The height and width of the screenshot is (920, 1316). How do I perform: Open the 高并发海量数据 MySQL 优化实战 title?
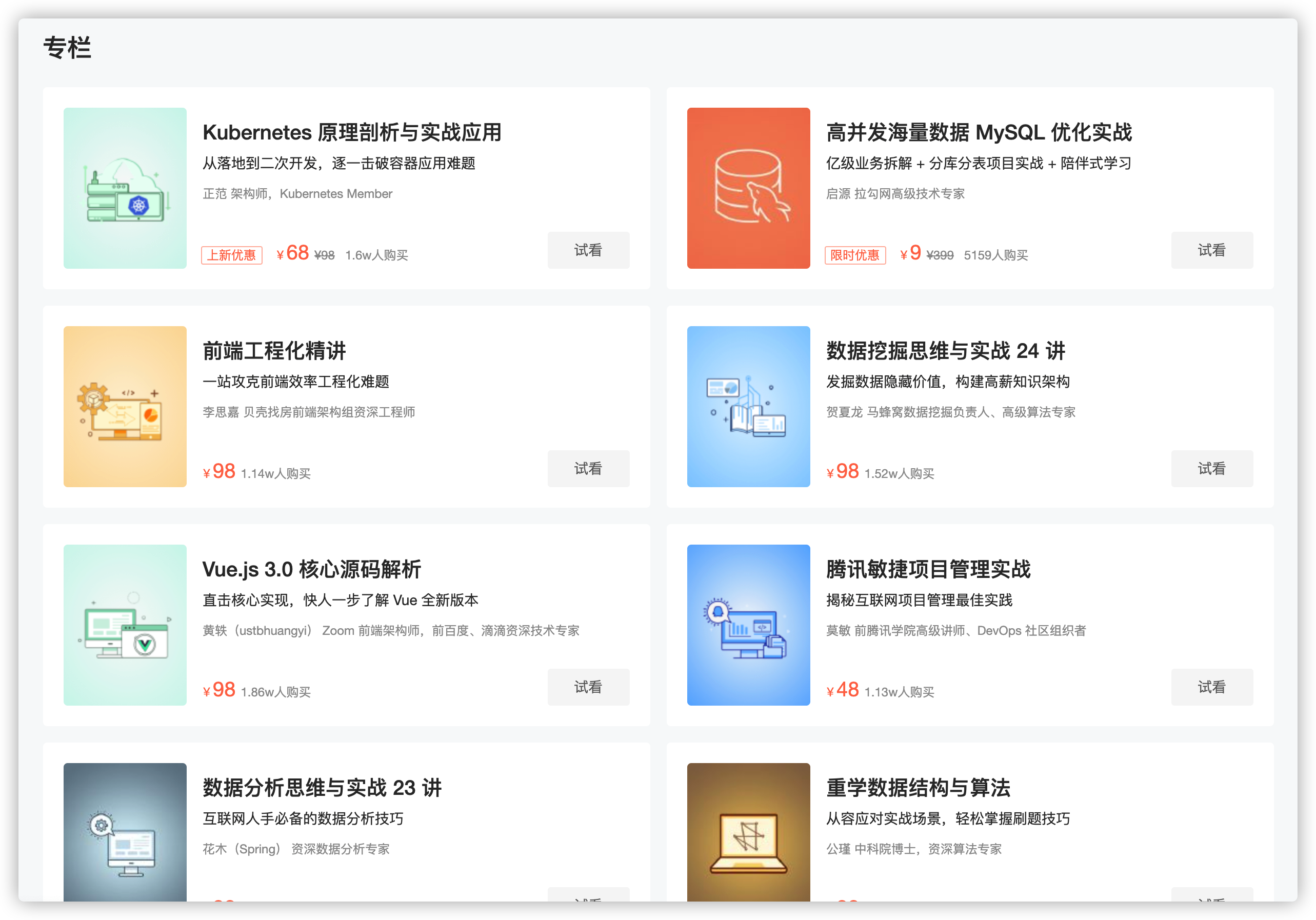[x=979, y=132]
